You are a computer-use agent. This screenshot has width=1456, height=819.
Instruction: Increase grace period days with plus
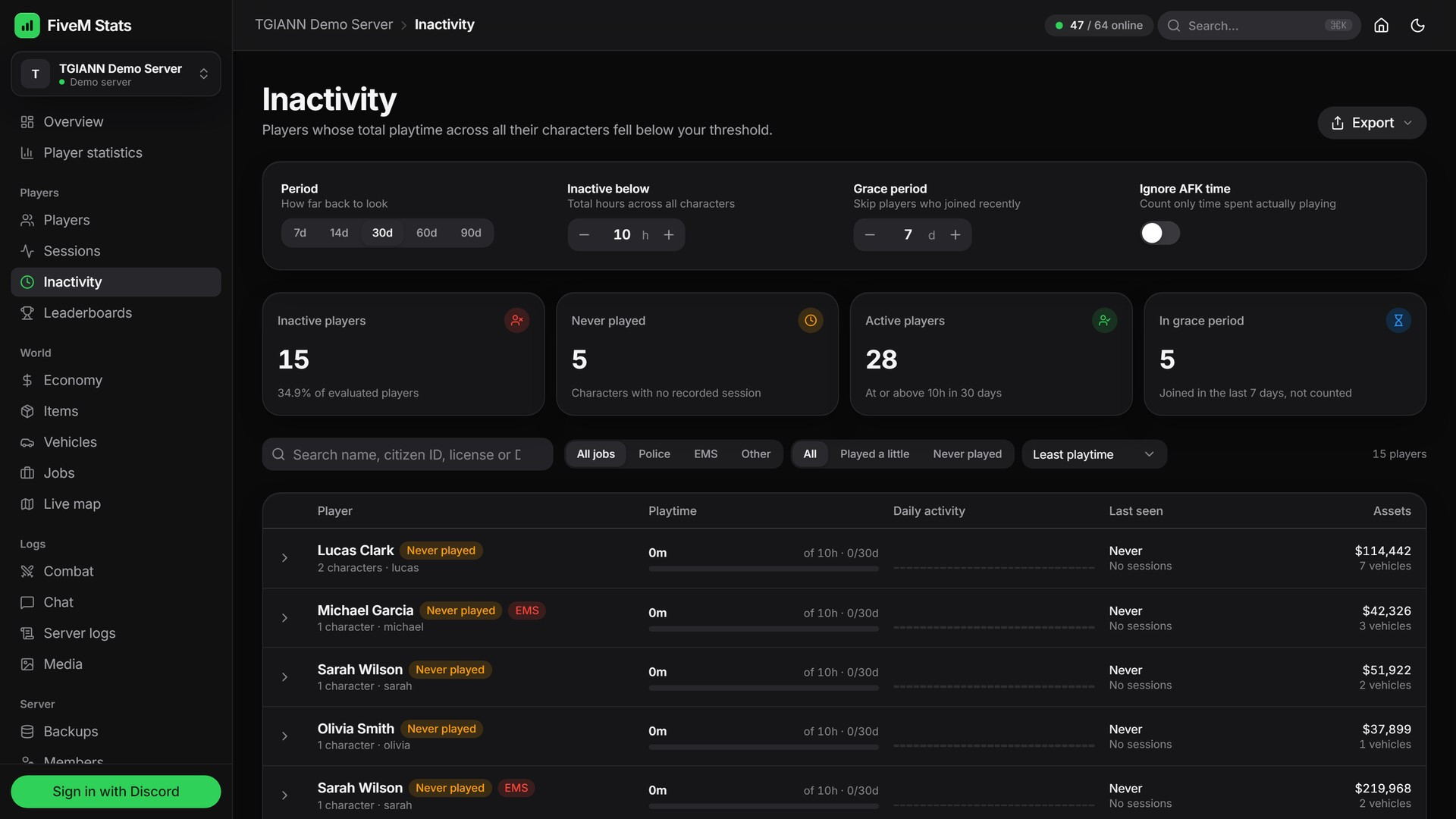coord(955,235)
